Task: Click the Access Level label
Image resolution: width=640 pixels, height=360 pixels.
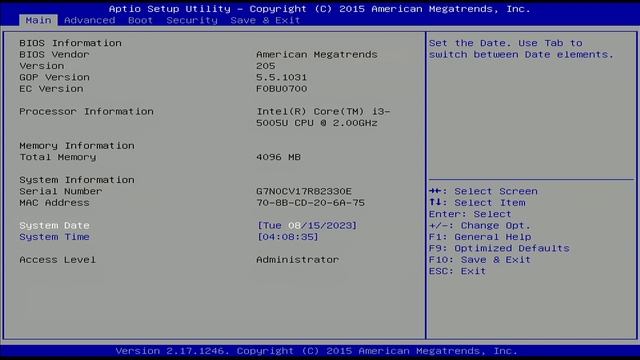Action: coord(58,260)
